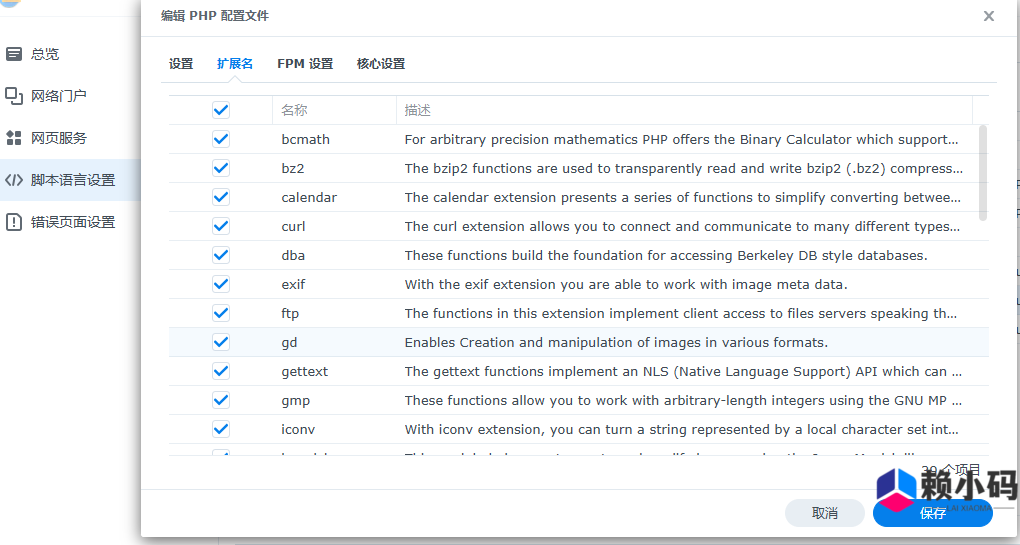Click the 名称 column header

point(334,110)
